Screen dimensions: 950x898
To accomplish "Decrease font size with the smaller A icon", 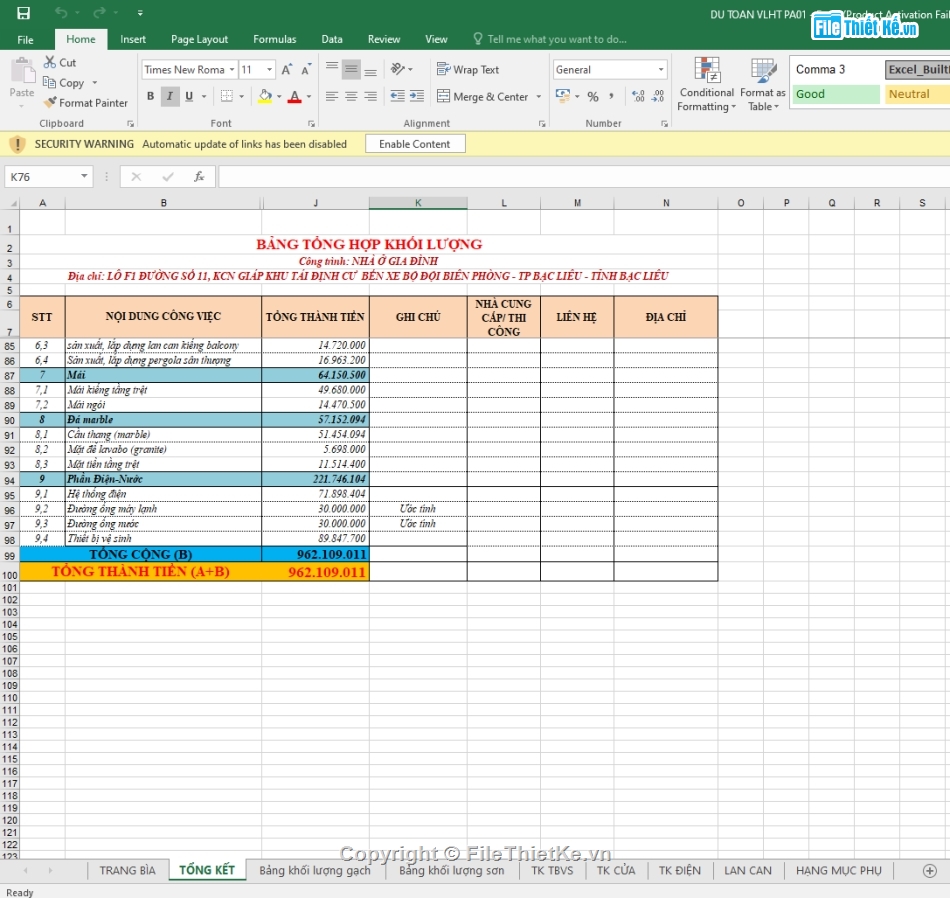I will pyautogui.click(x=306, y=69).
